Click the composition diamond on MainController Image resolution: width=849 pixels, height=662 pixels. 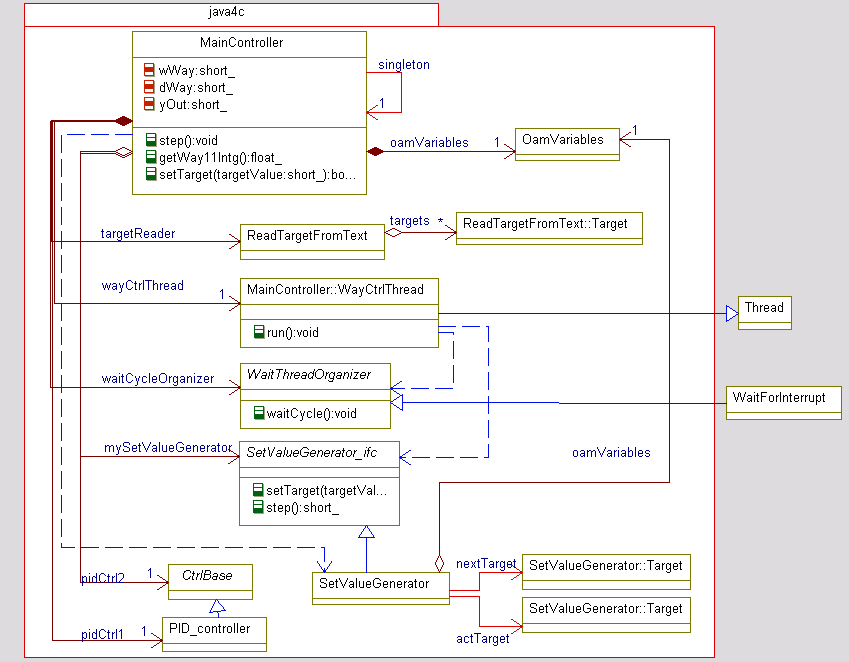pyautogui.click(x=125, y=120)
